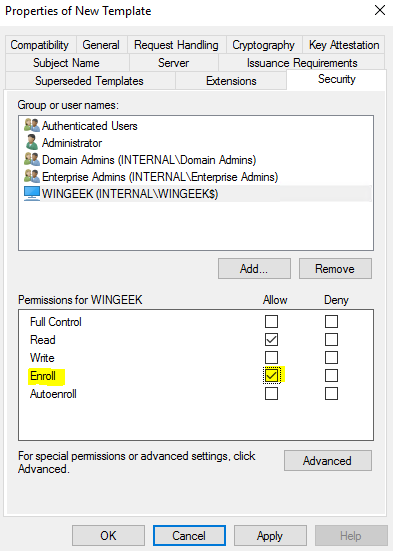393x551 pixels.
Task: Toggle the Allow Read checkbox
Action: click(x=271, y=339)
